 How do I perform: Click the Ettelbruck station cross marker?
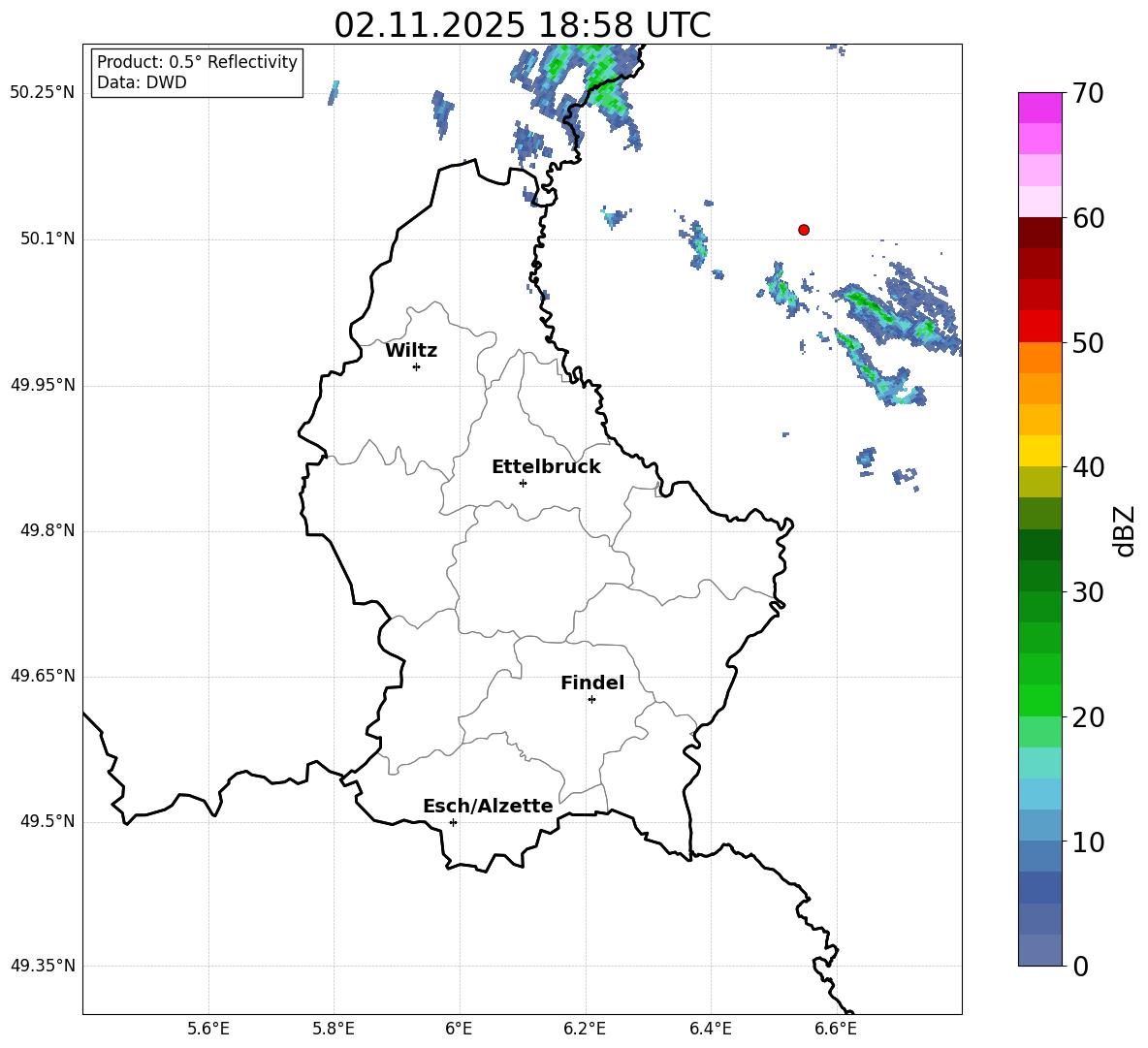coord(523,483)
